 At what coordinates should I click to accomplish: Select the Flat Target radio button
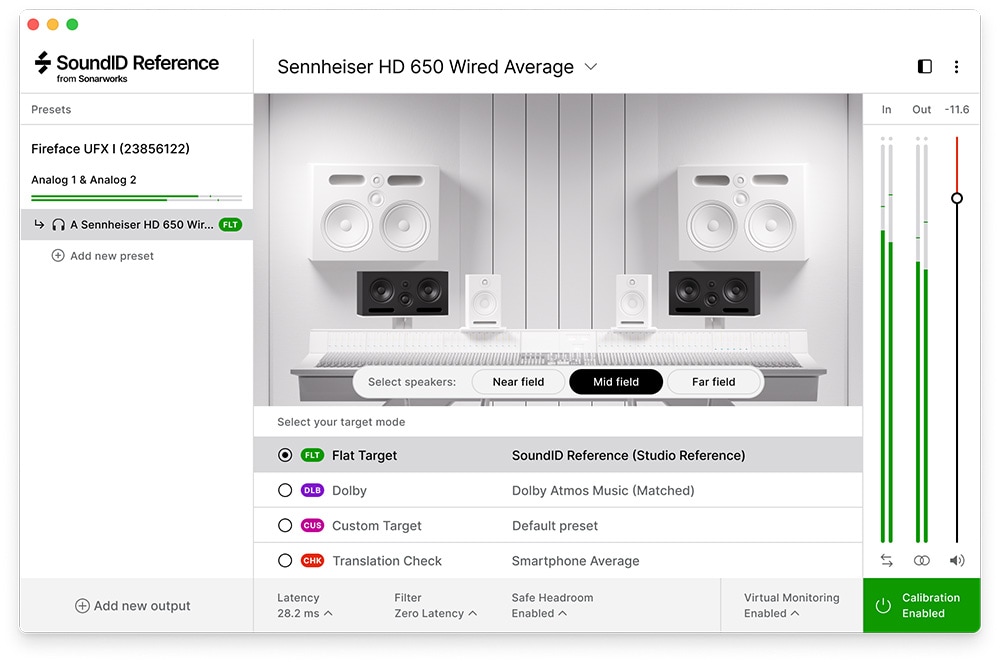(x=285, y=455)
